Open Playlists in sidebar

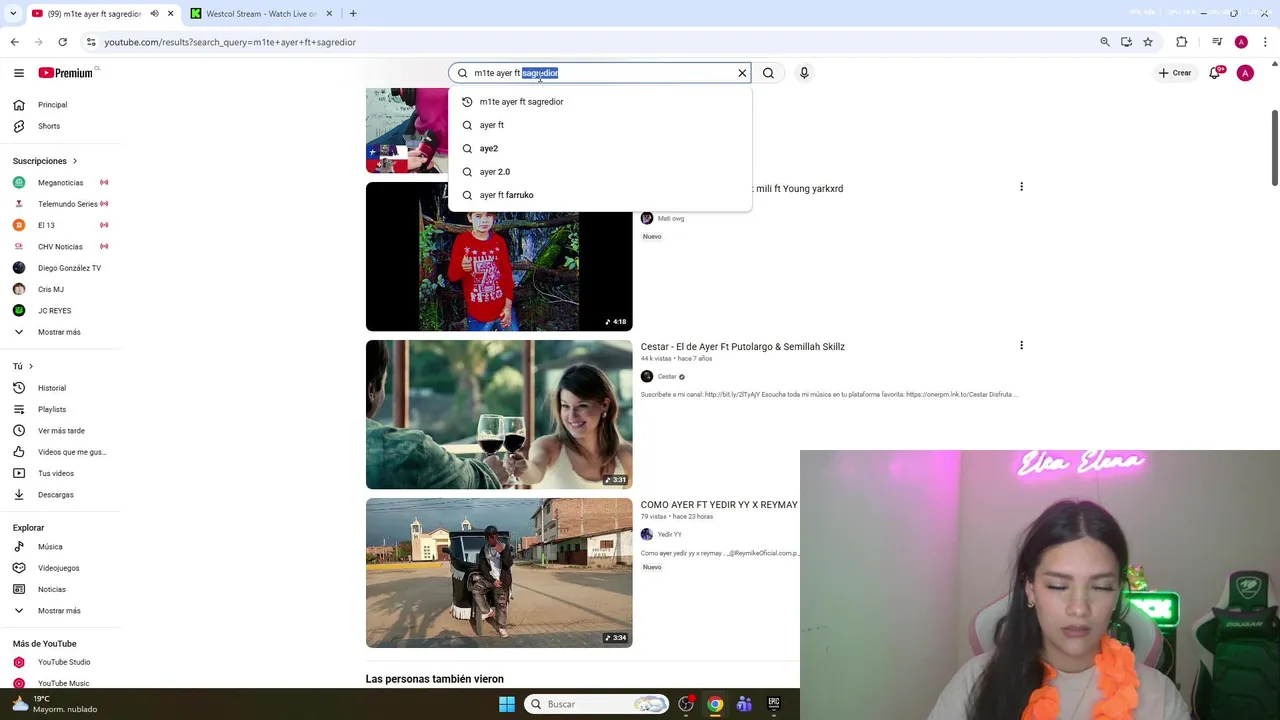[x=52, y=409]
